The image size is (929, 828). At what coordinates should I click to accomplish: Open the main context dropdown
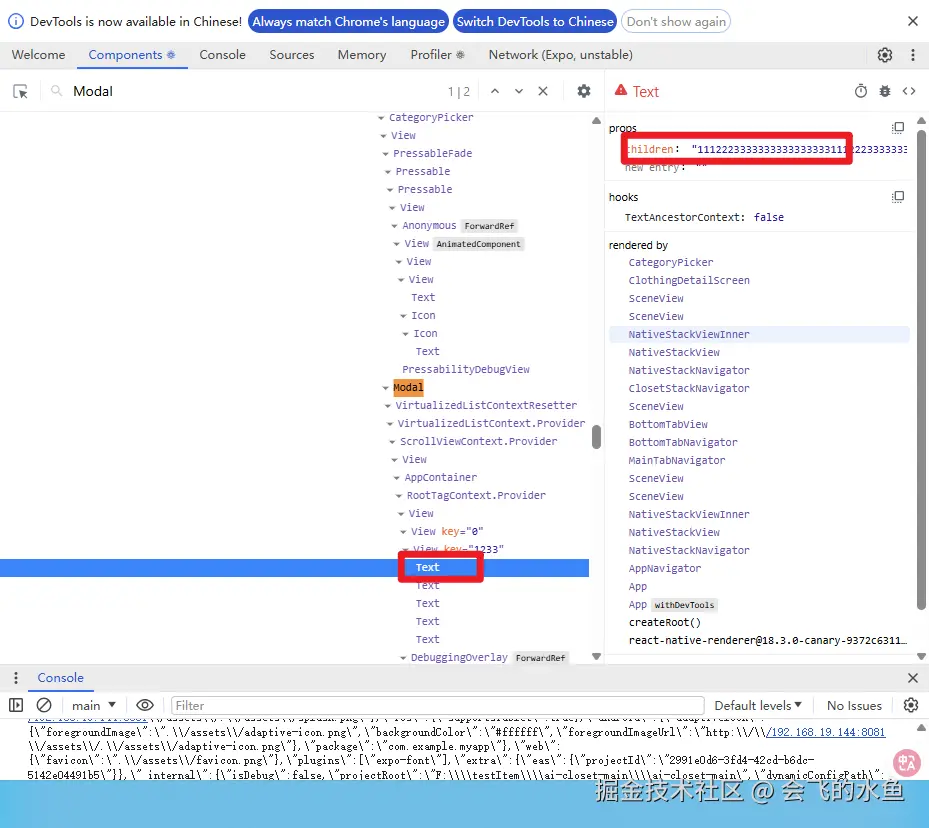tap(94, 705)
